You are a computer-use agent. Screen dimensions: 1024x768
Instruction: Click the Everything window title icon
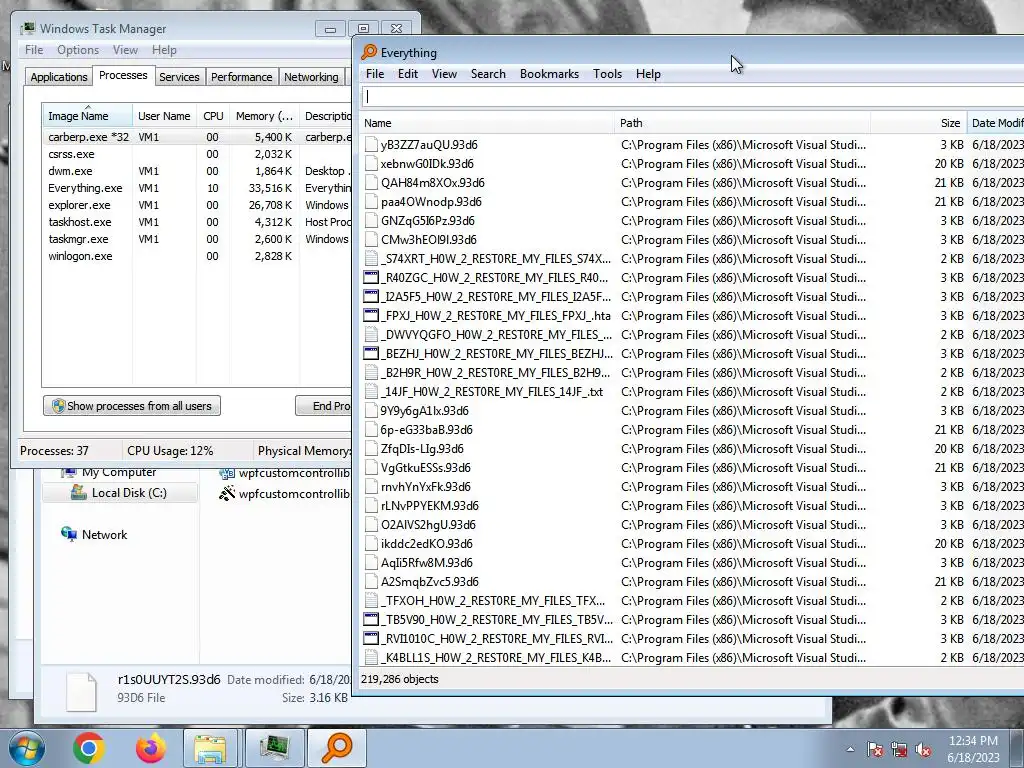369,52
